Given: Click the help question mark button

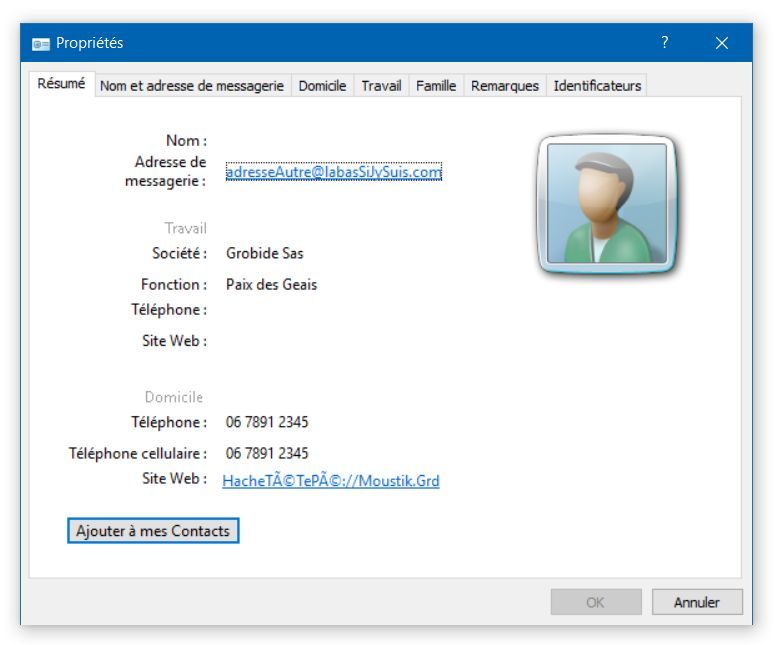Looking at the screenshot, I should 664,44.
